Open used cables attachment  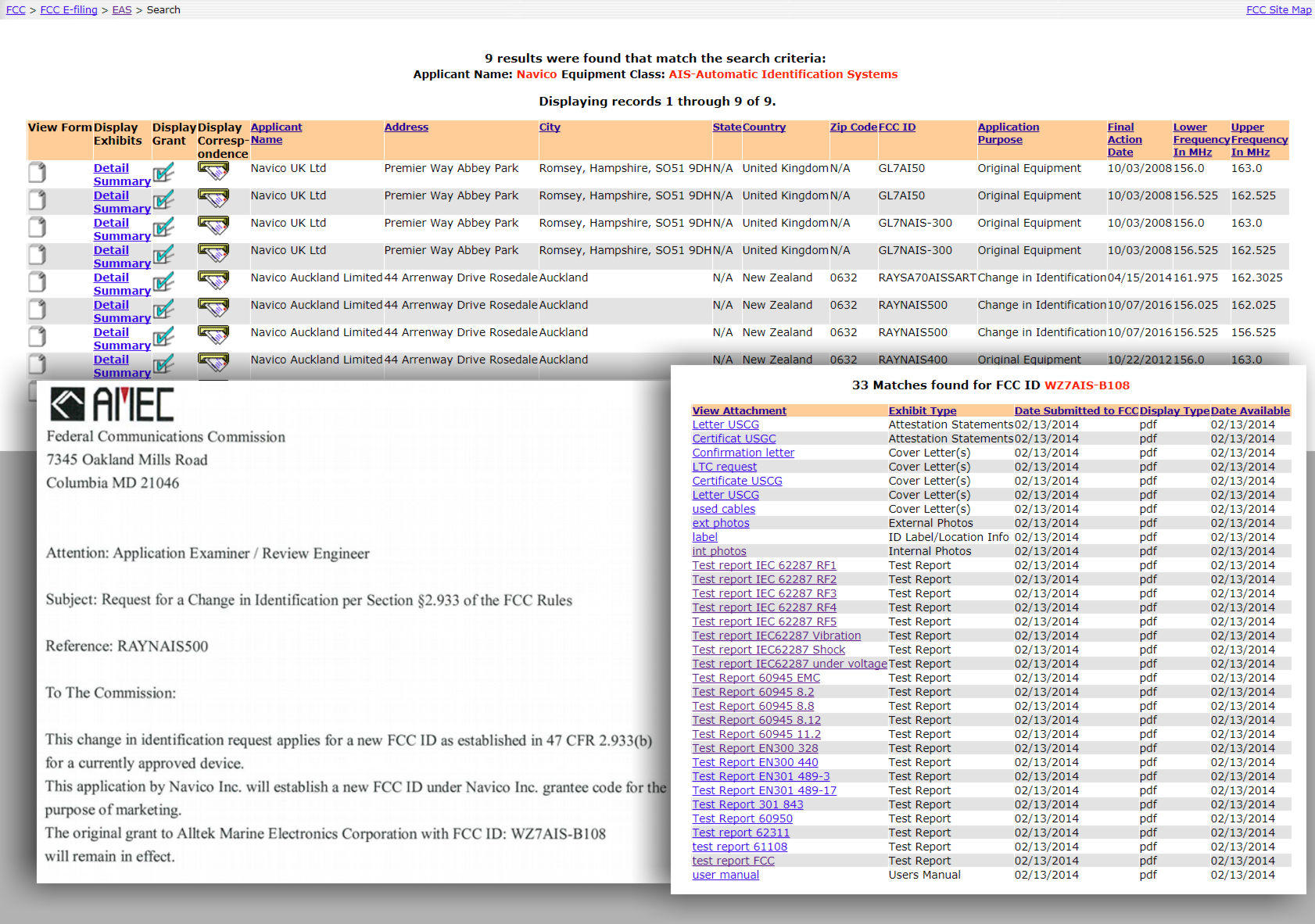pos(723,509)
